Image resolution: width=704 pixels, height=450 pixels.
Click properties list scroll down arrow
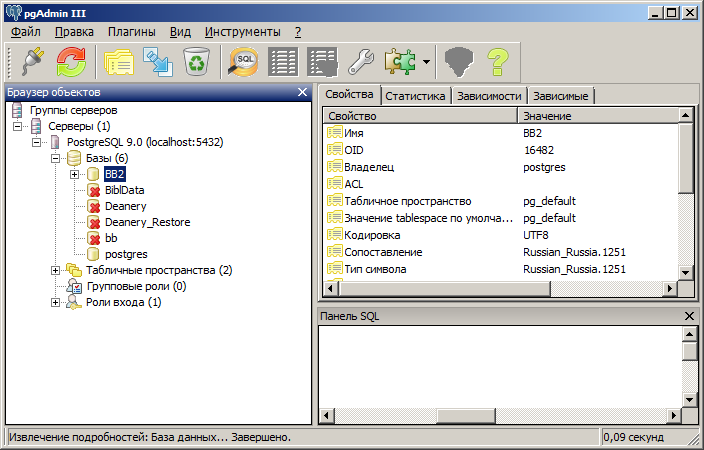coord(686,272)
